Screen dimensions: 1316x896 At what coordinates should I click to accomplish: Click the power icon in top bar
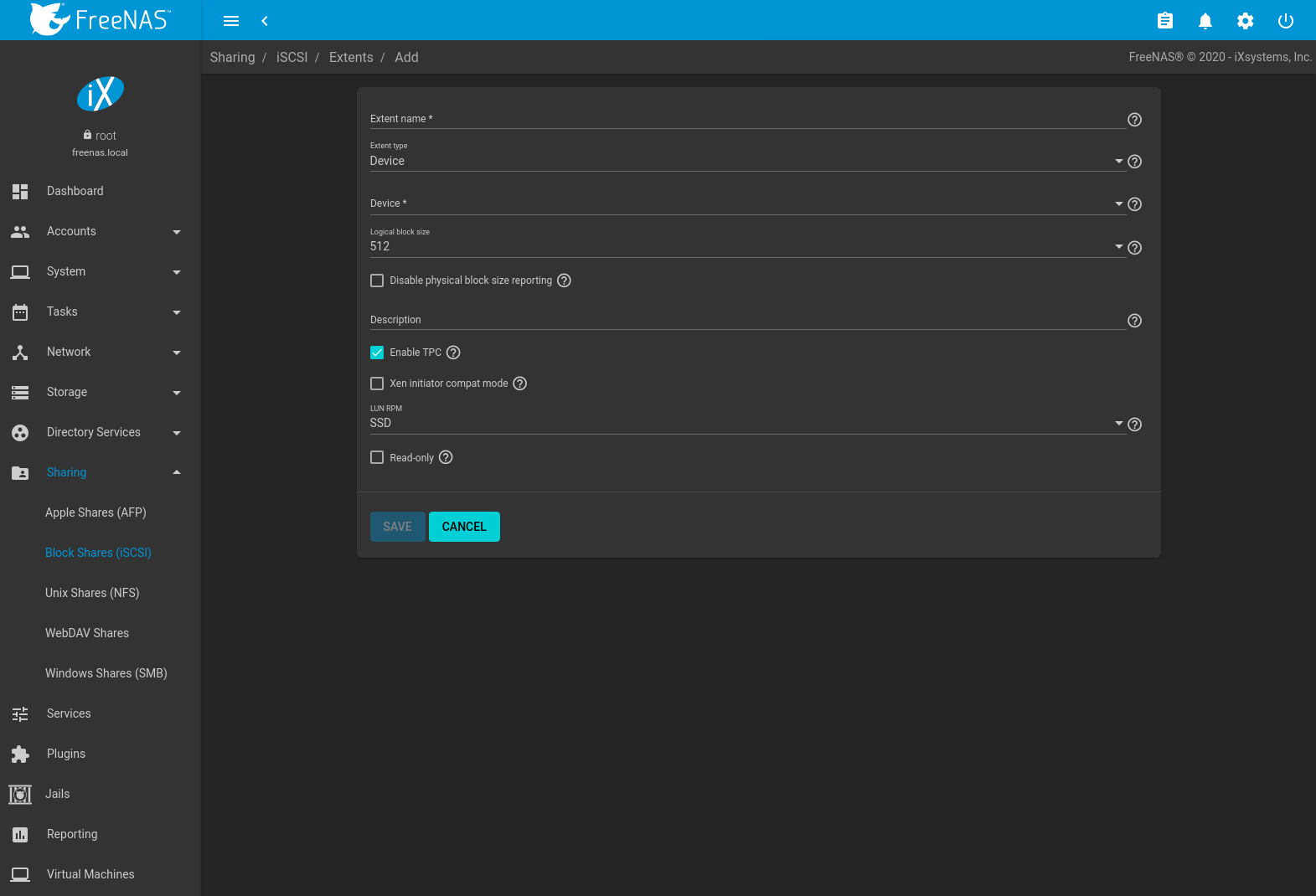coord(1285,21)
